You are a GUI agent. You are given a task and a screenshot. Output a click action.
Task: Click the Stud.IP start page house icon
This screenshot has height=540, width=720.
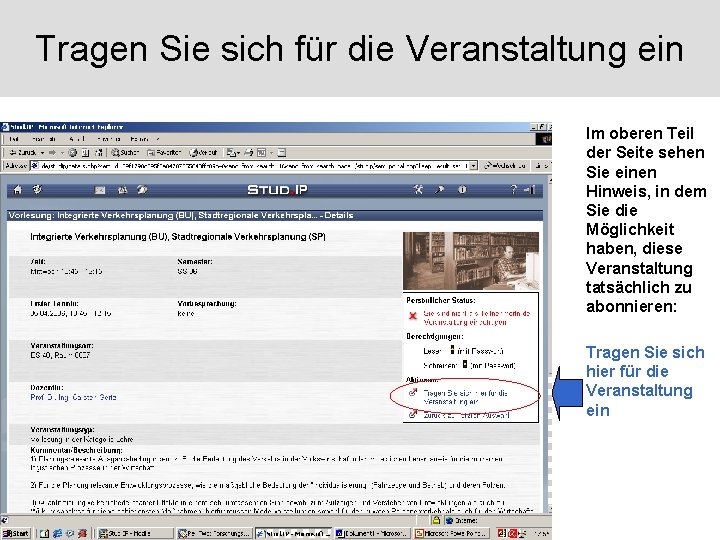[x=18, y=190]
